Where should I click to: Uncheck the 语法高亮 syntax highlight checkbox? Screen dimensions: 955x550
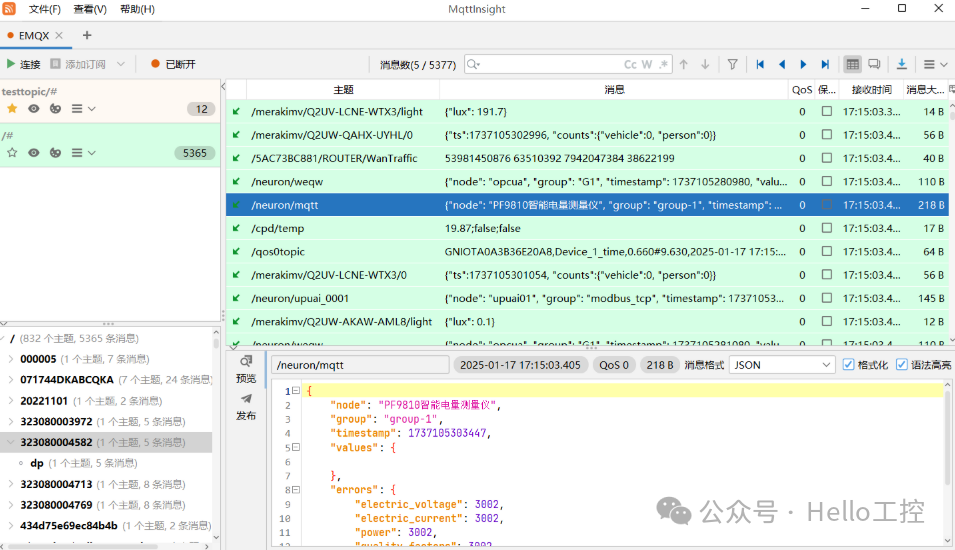[x=901, y=364]
